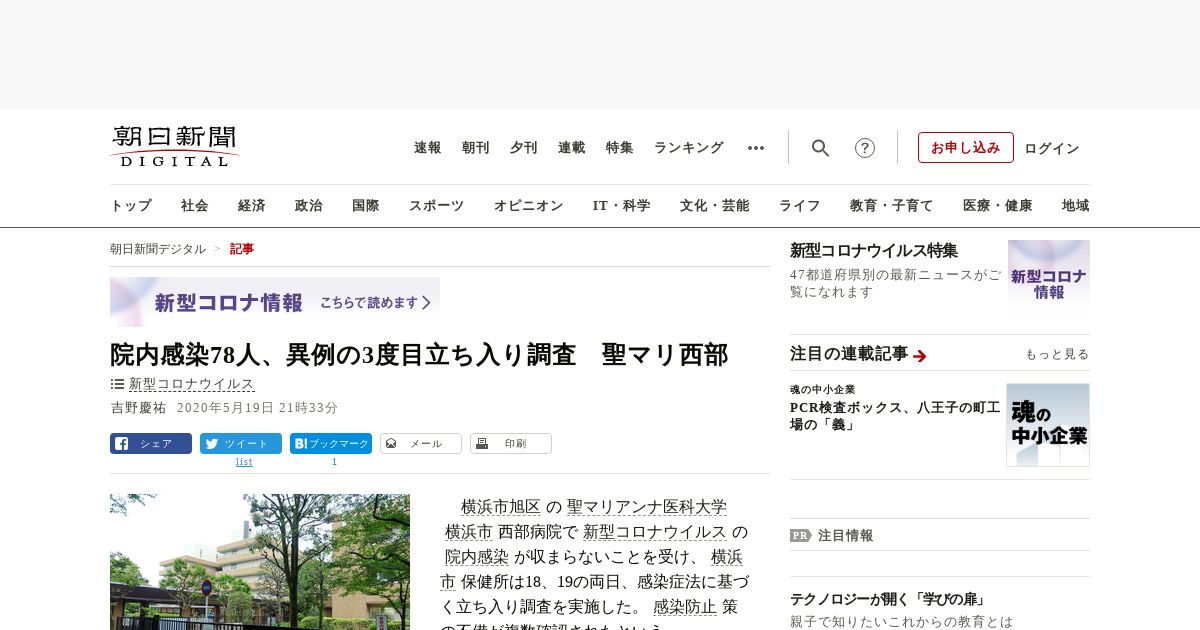Send article by メール button
Image resolution: width=1200 pixels, height=630 pixels.
(x=421, y=444)
